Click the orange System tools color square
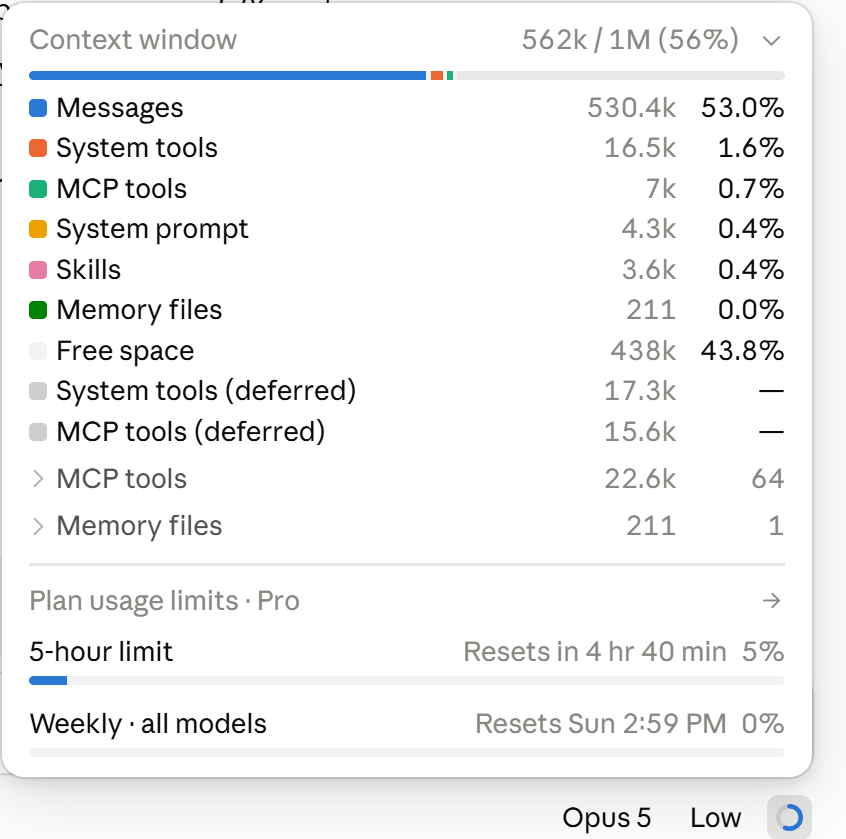The image size is (846, 839). coord(38,148)
